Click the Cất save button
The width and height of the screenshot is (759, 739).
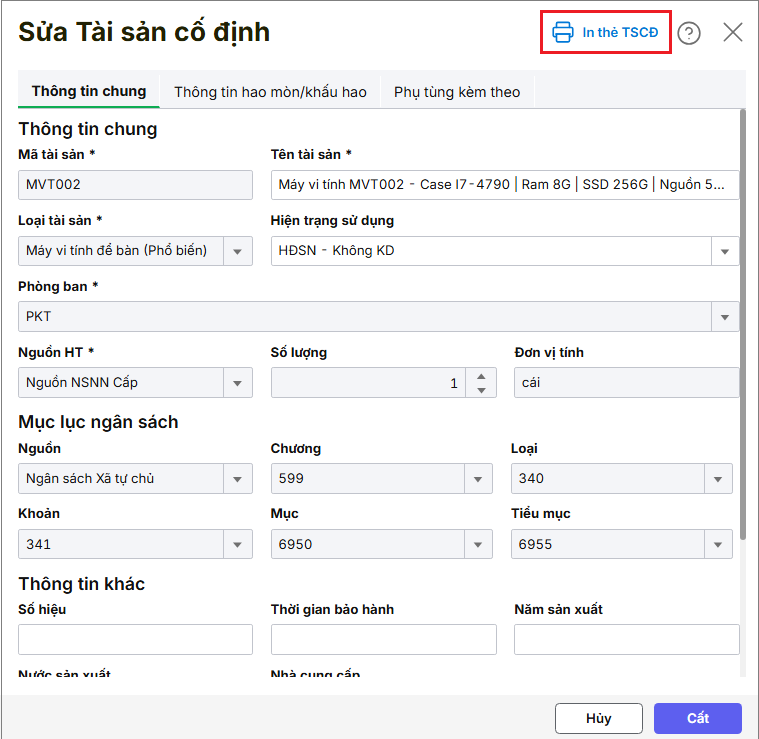pyautogui.click(x=698, y=718)
